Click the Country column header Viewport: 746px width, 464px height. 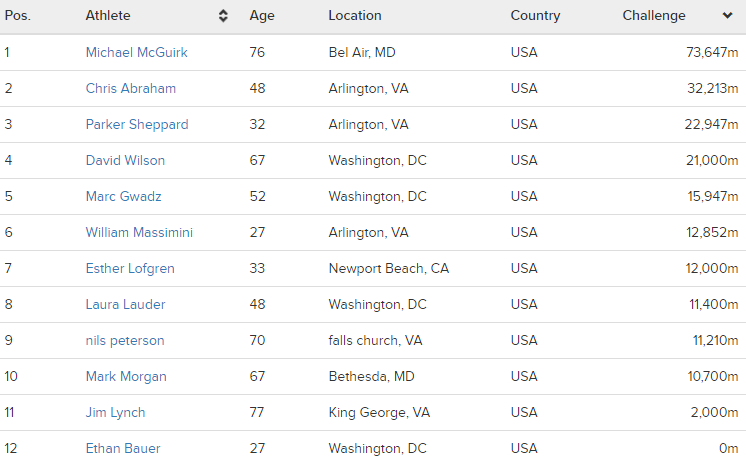(x=535, y=16)
